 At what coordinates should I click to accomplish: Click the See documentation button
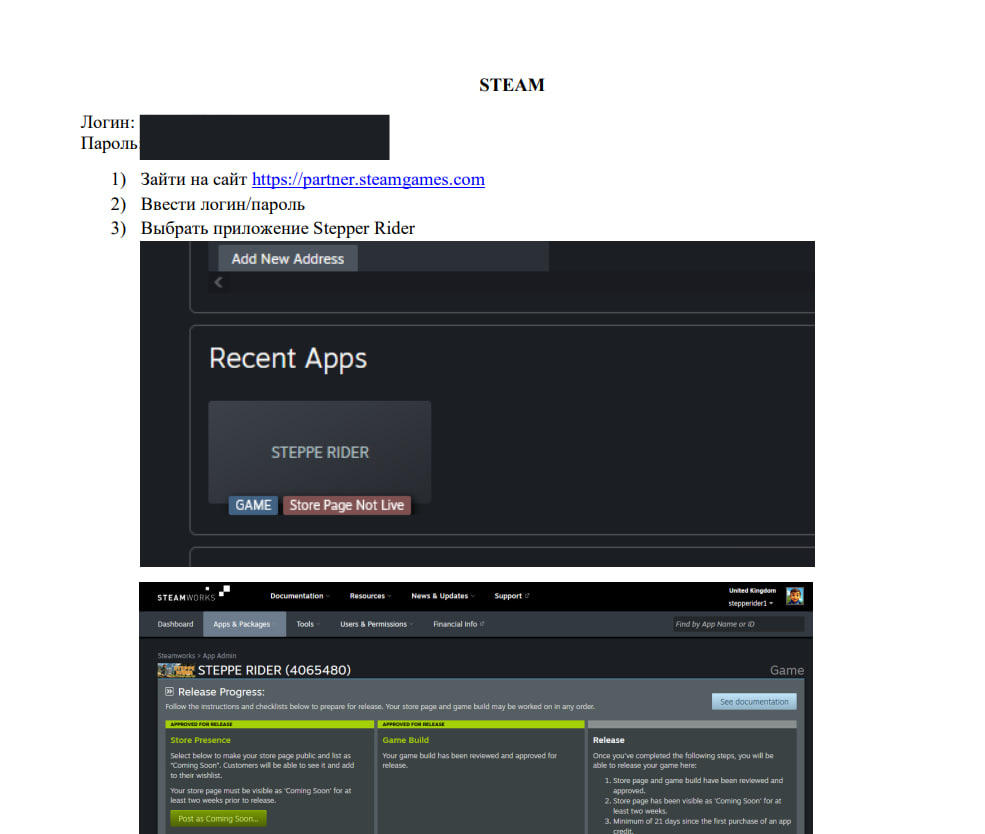pyautogui.click(x=754, y=701)
